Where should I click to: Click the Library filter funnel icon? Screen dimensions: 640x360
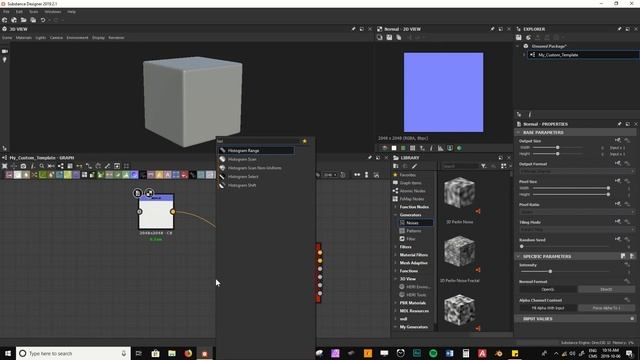tap(484, 166)
